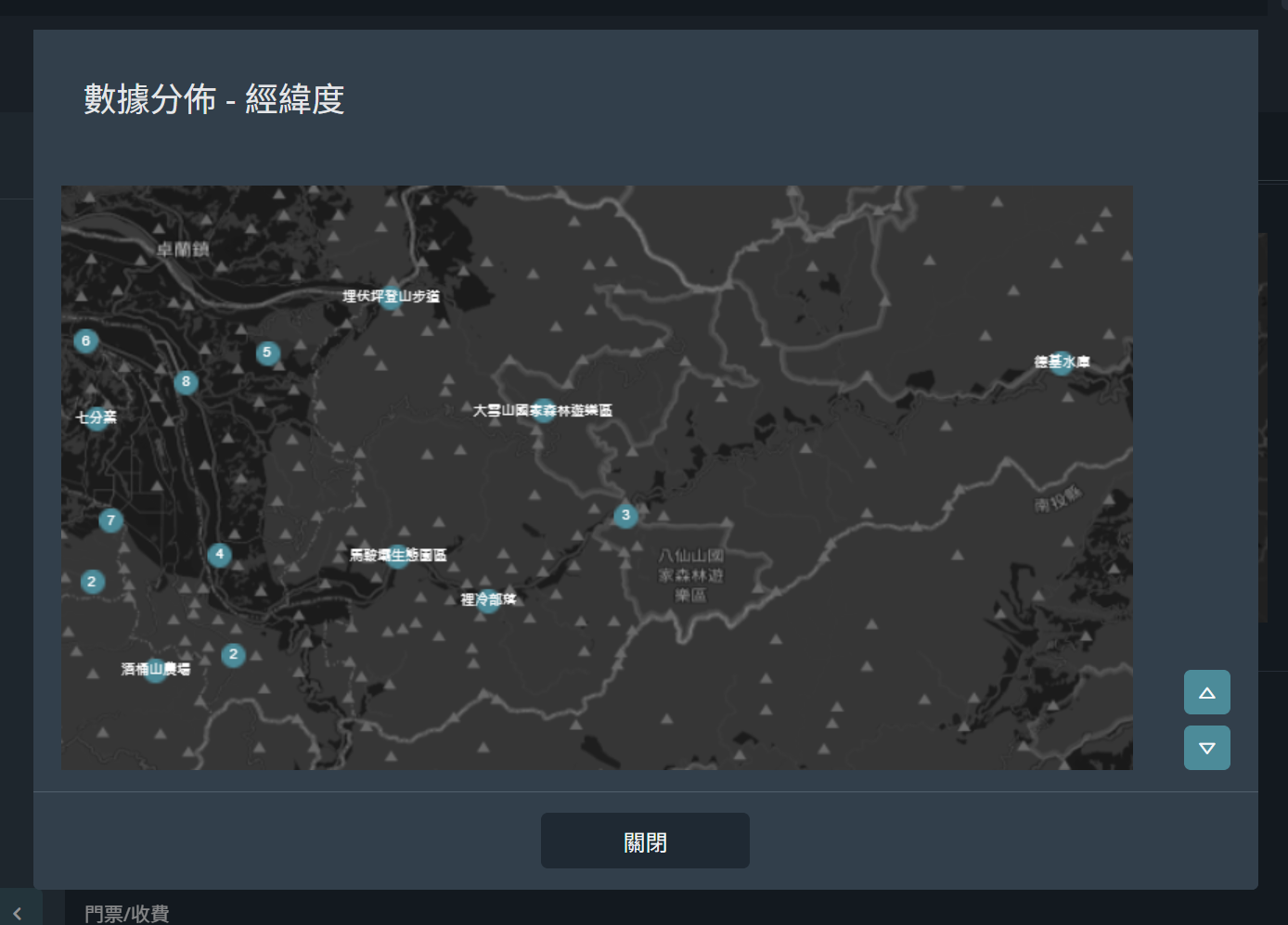Open cluster marker numbered 8
The height and width of the screenshot is (925, 1288).
187,381
